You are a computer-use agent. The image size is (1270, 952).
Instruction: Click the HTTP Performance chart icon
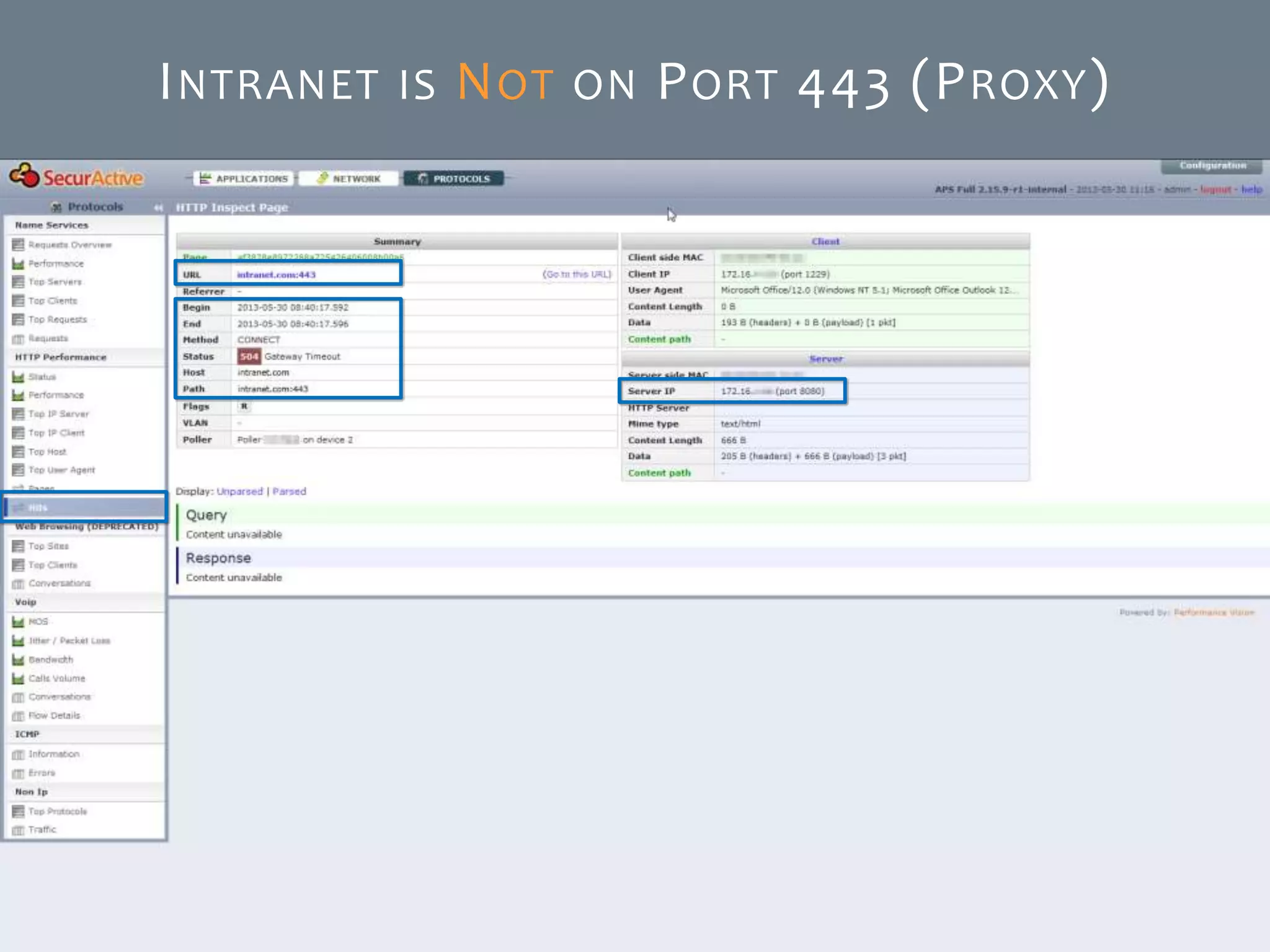coord(18,395)
